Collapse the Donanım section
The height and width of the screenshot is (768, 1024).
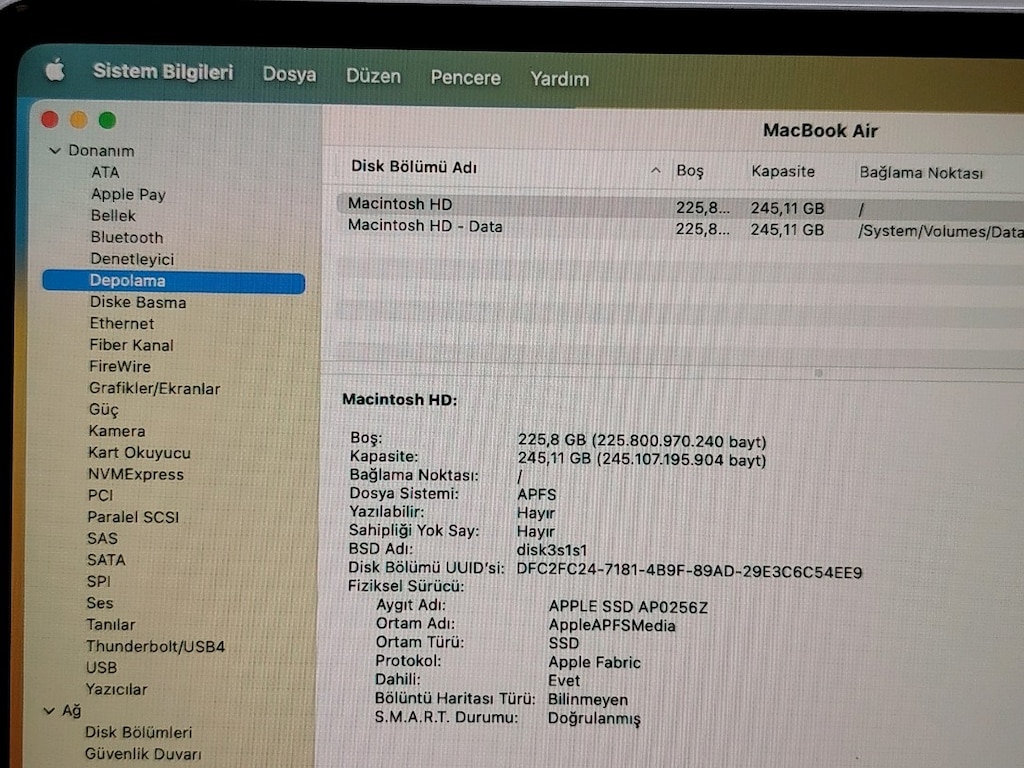55,151
